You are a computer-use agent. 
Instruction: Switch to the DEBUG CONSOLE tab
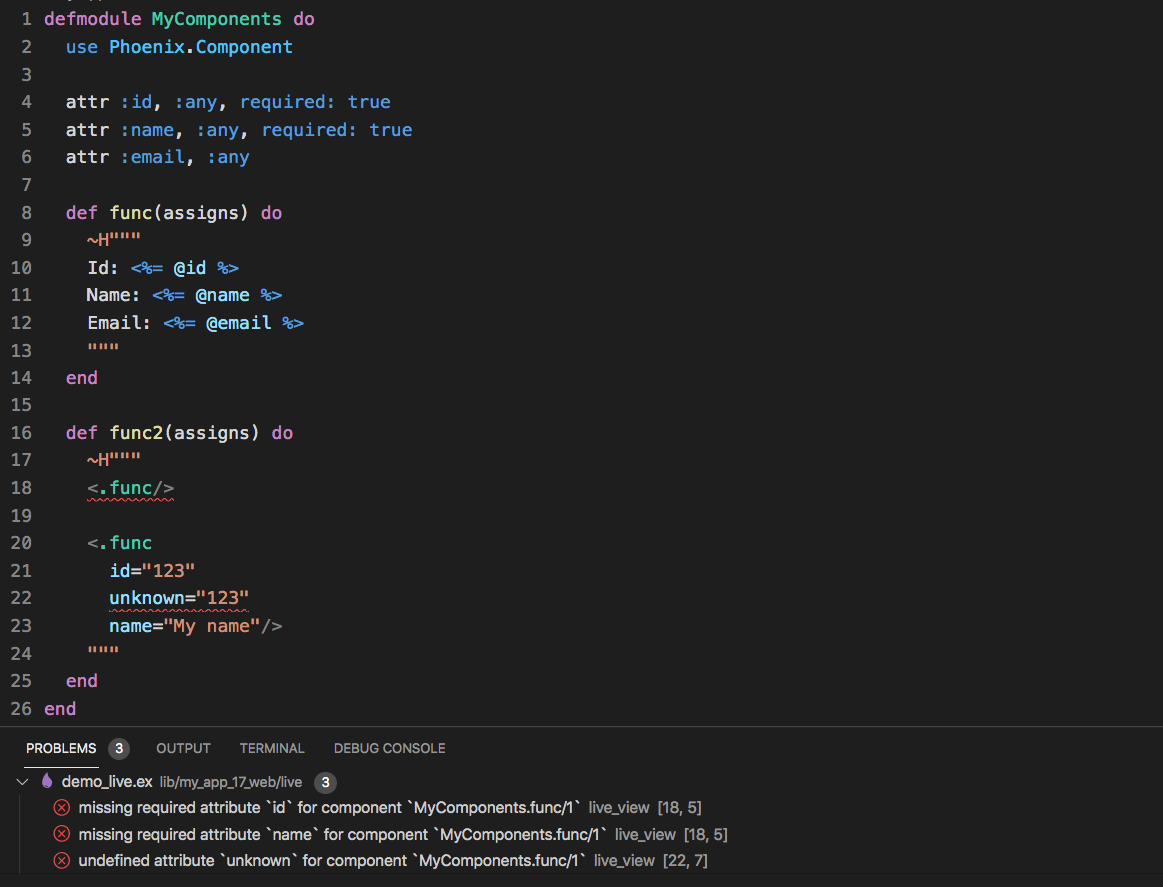click(x=389, y=748)
